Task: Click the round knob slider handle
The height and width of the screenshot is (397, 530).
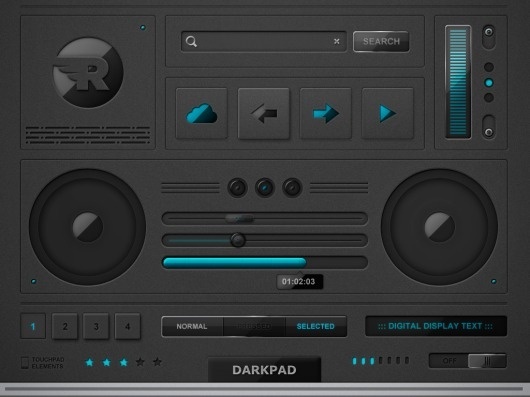Action: coord(238,240)
